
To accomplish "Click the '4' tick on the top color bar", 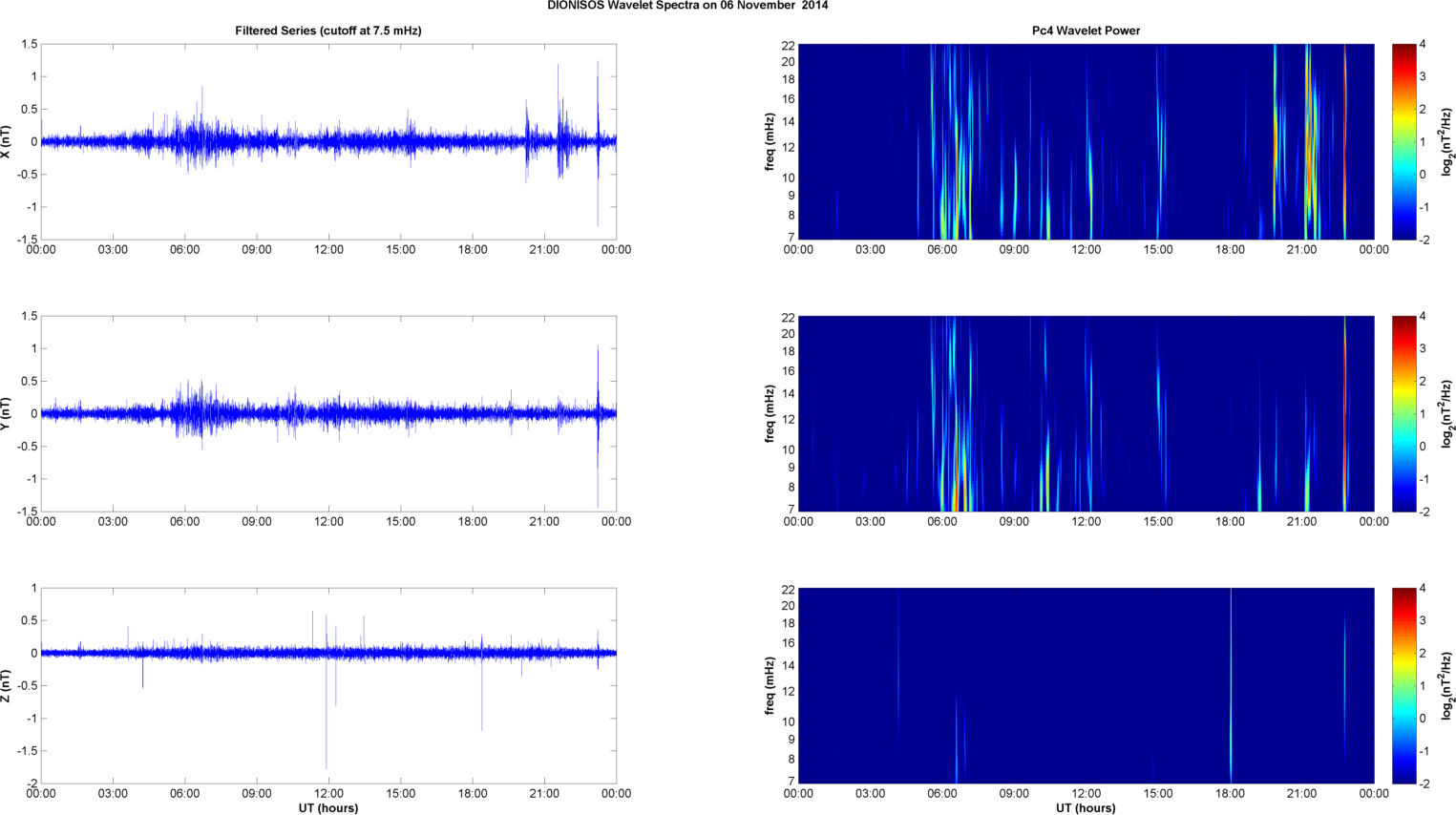I will (x=1423, y=45).
